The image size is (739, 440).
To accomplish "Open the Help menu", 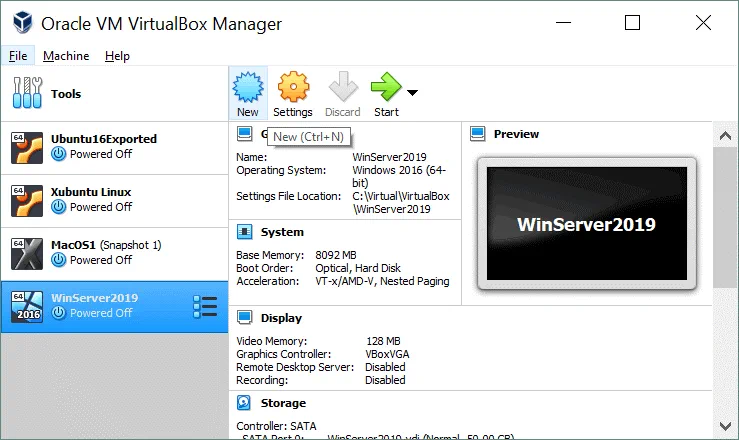I will [117, 56].
